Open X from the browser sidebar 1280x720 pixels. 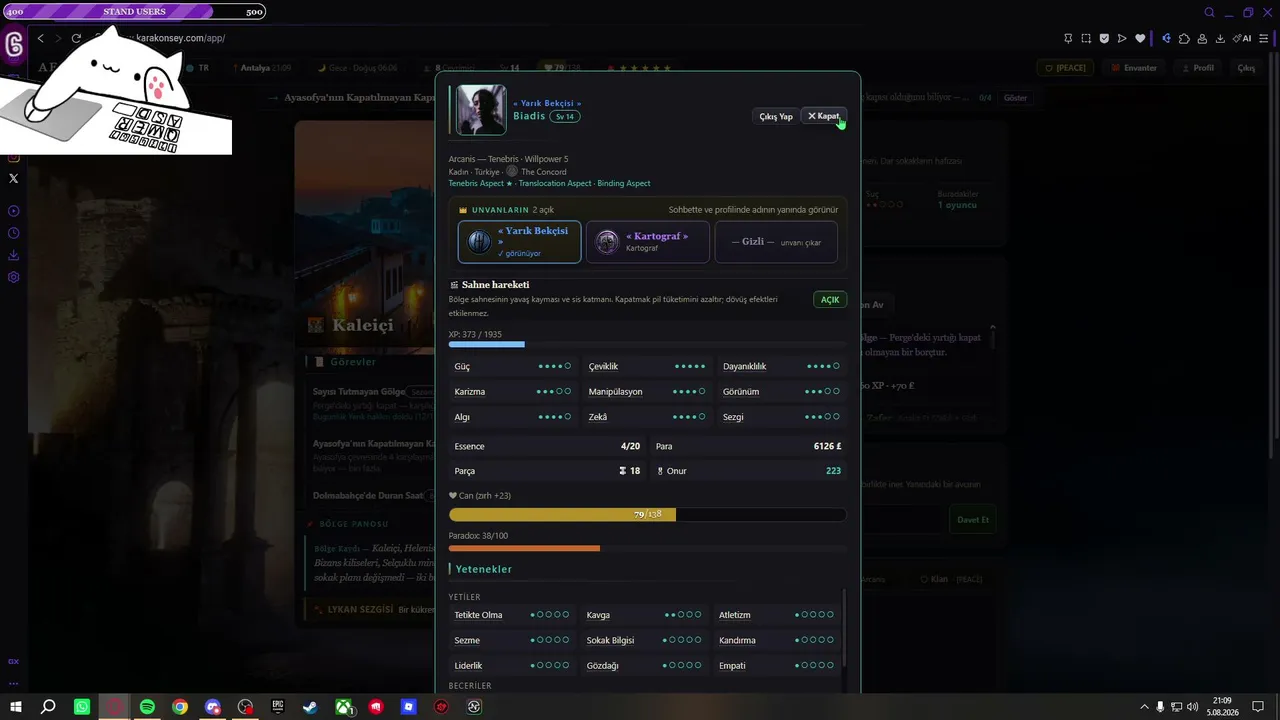pyautogui.click(x=14, y=178)
